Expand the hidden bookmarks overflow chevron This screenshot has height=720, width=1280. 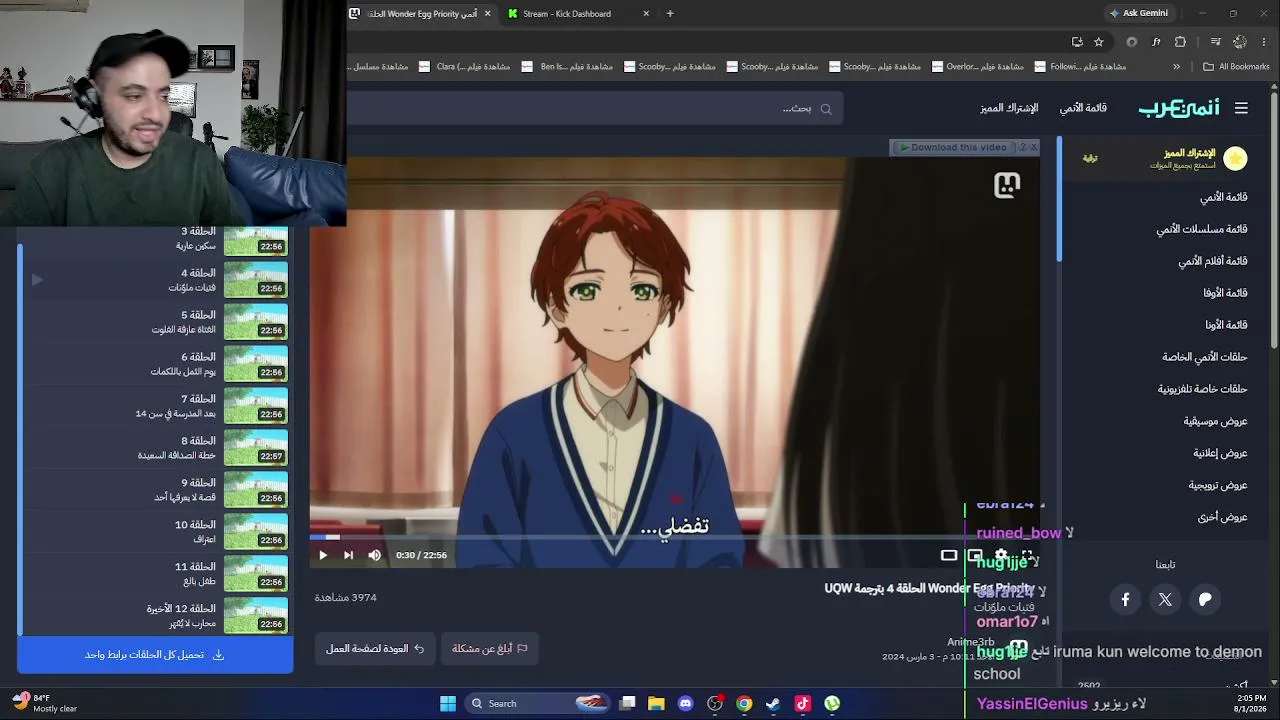[x=1176, y=67]
